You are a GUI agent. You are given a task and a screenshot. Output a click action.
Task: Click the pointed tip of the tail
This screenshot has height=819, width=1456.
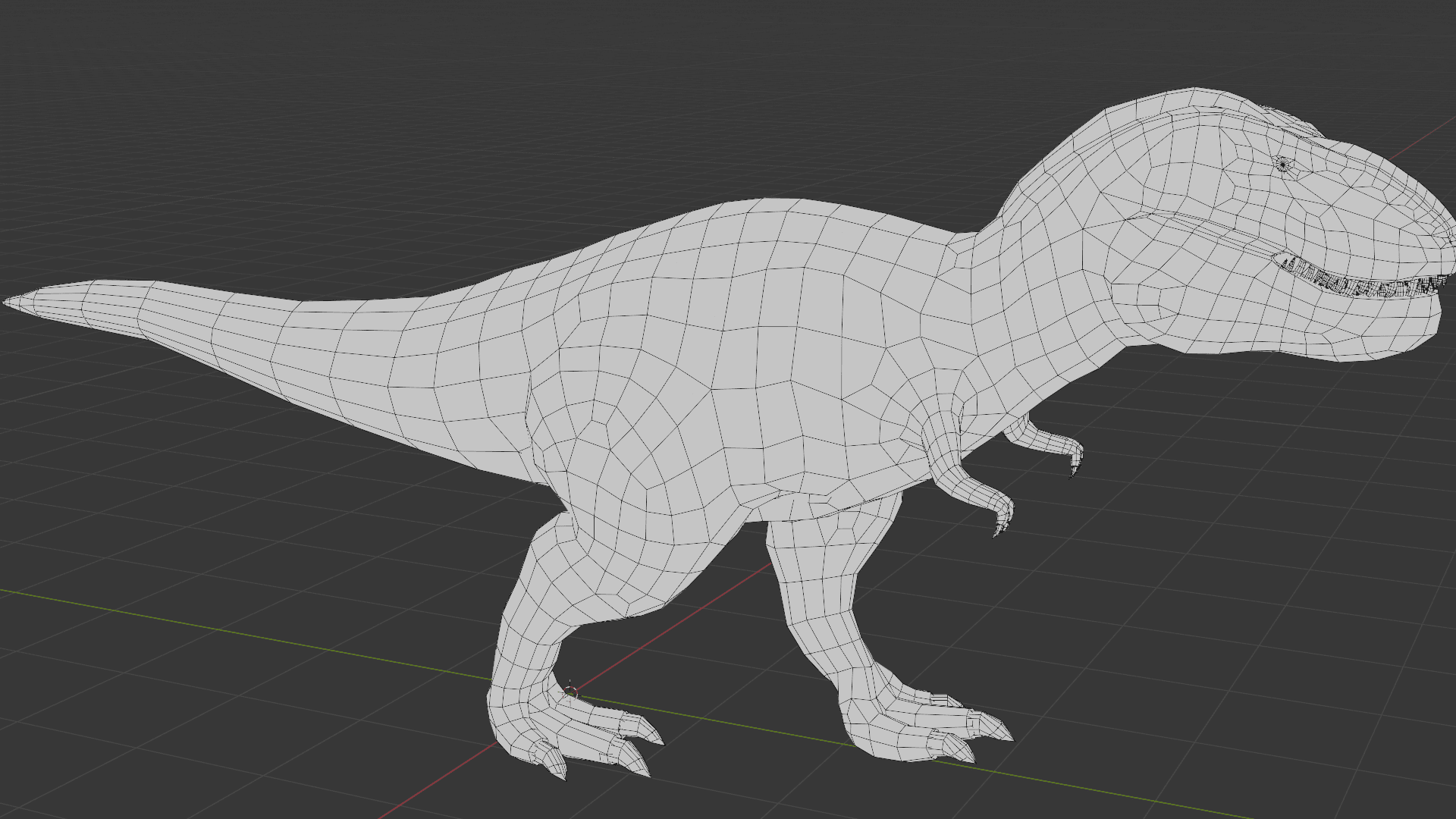[9, 302]
